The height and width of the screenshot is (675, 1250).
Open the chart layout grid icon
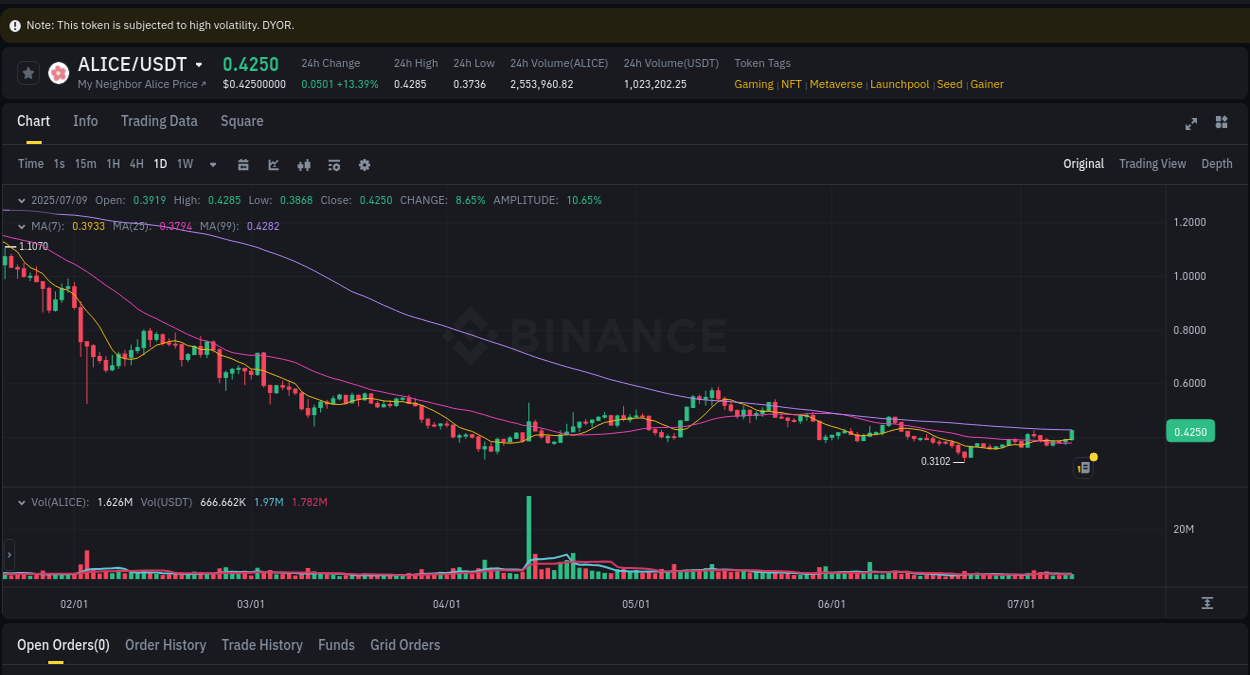coord(1221,123)
